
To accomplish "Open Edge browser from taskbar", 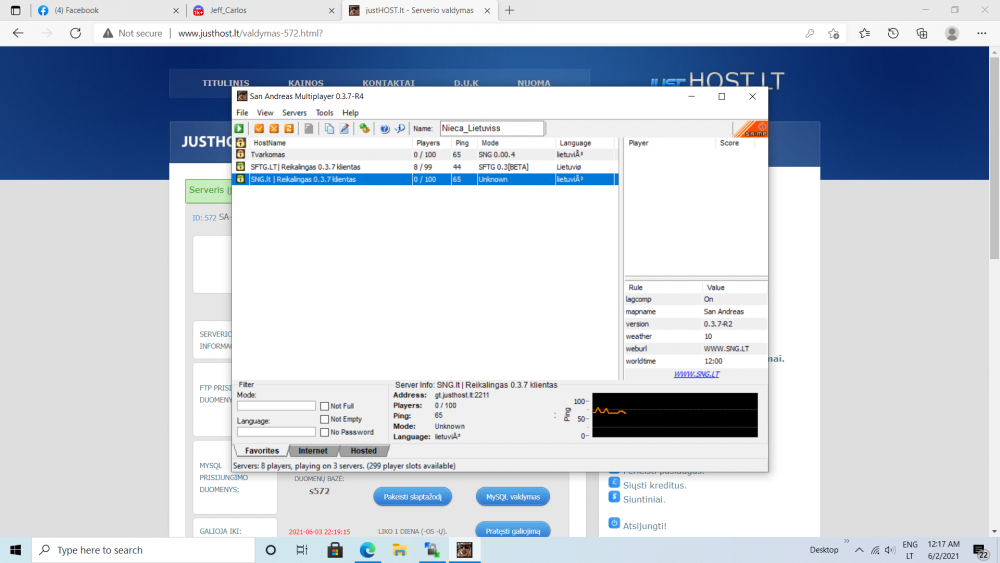I will [x=367, y=550].
